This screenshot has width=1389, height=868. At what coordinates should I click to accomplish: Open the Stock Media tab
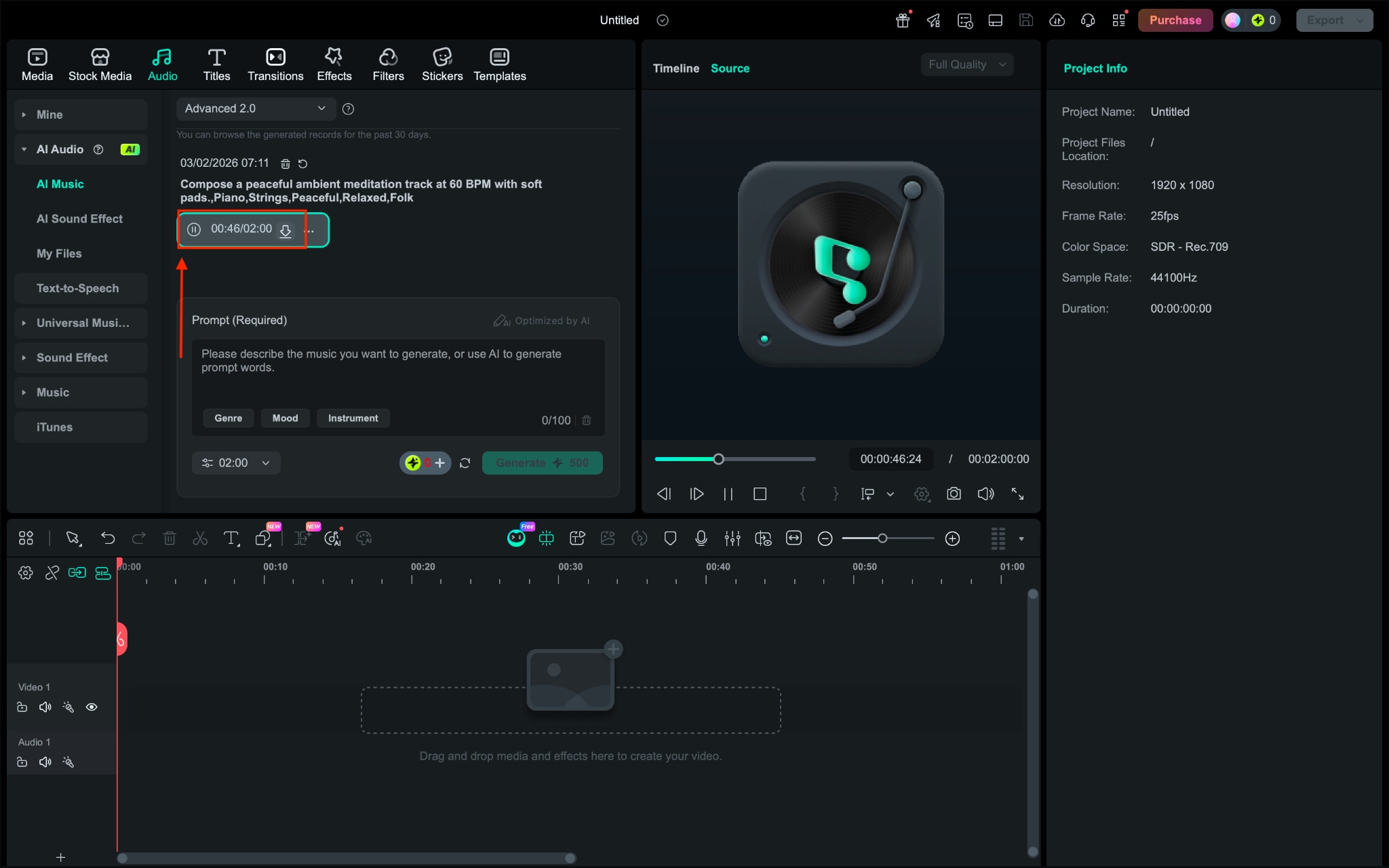(x=100, y=65)
